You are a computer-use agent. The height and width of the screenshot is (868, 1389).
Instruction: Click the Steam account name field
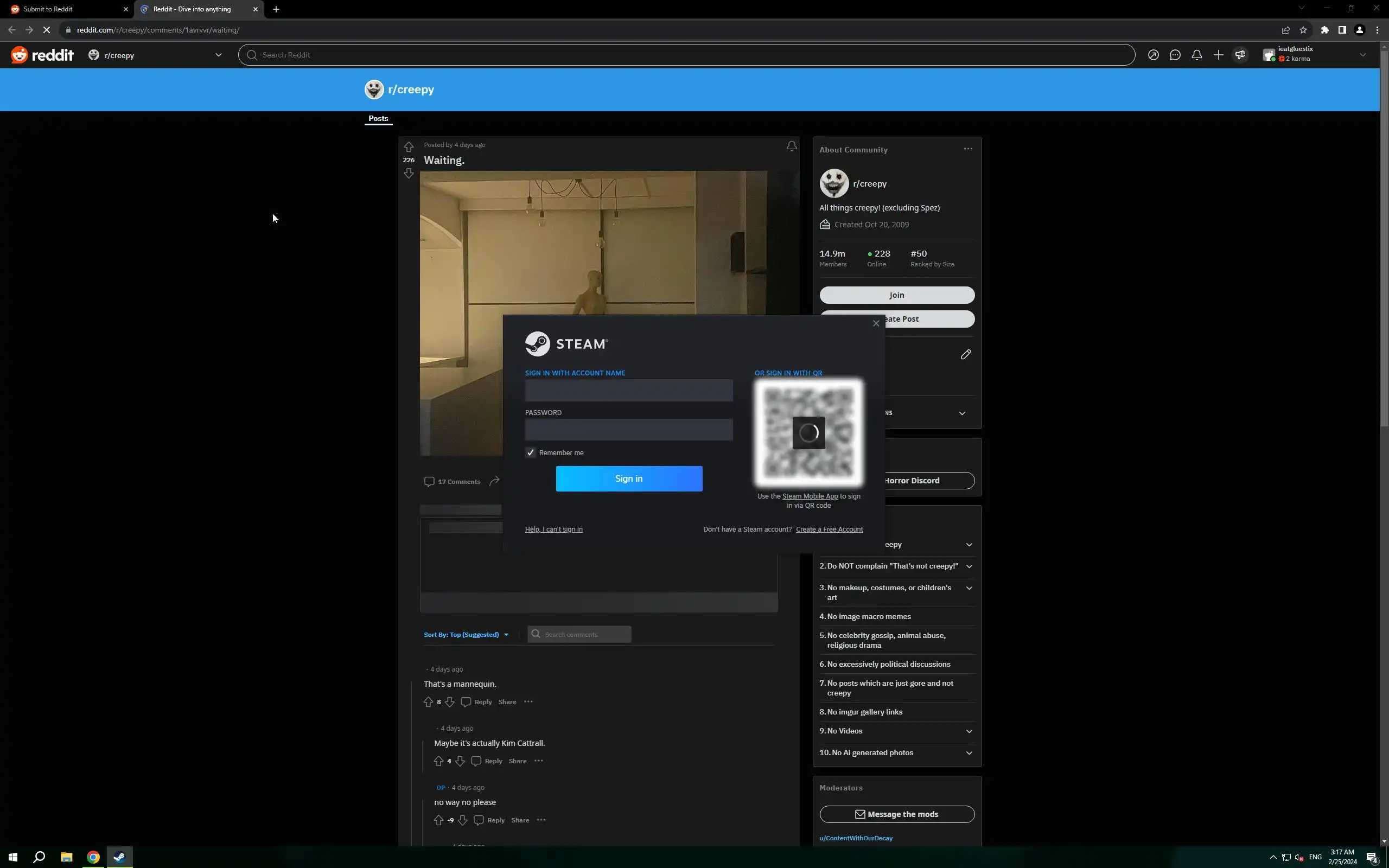628,391
